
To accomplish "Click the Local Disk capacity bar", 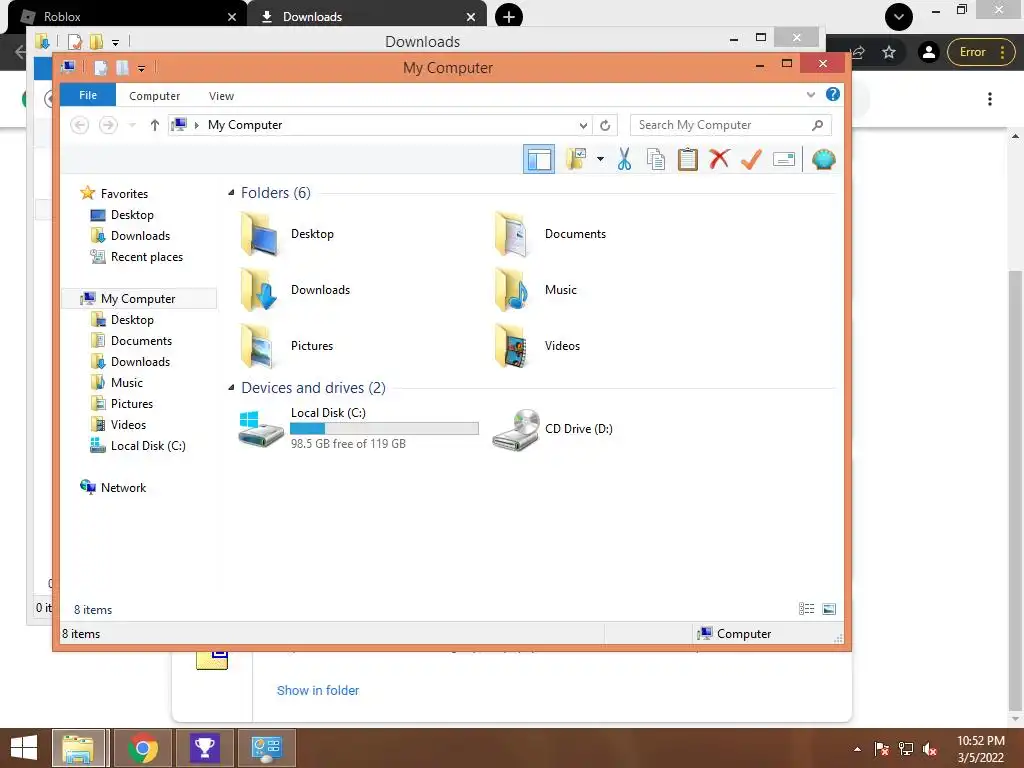I will pos(384,428).
